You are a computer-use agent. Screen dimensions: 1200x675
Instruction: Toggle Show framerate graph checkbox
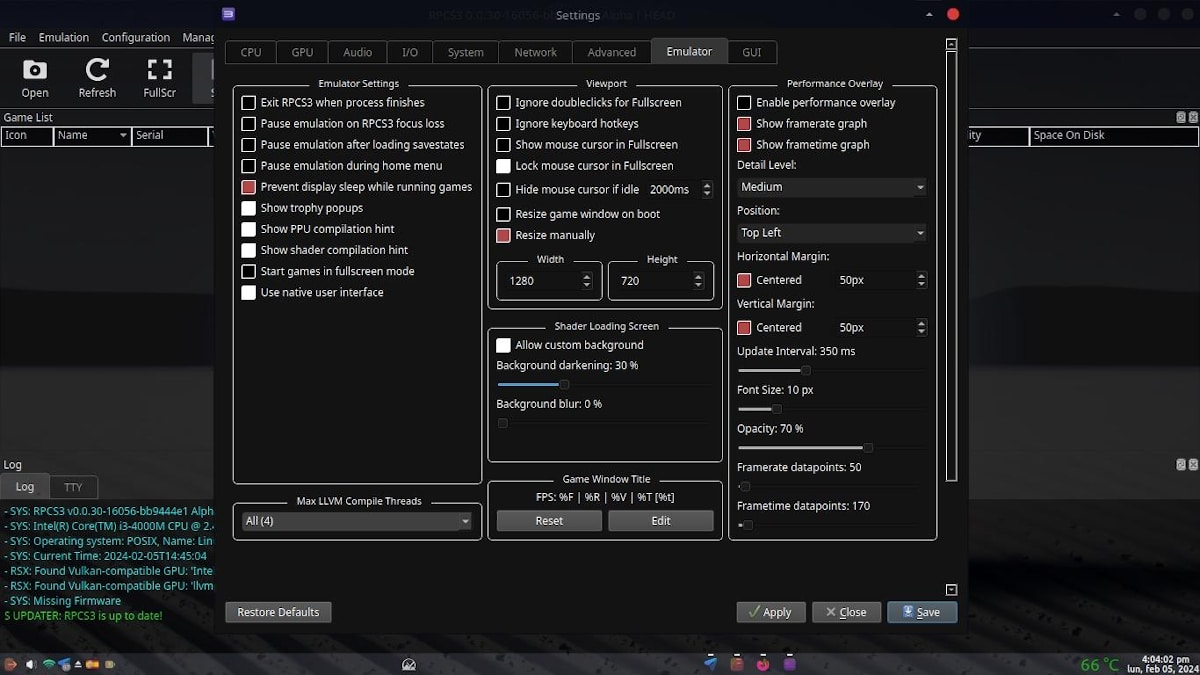tap(744, 124)
